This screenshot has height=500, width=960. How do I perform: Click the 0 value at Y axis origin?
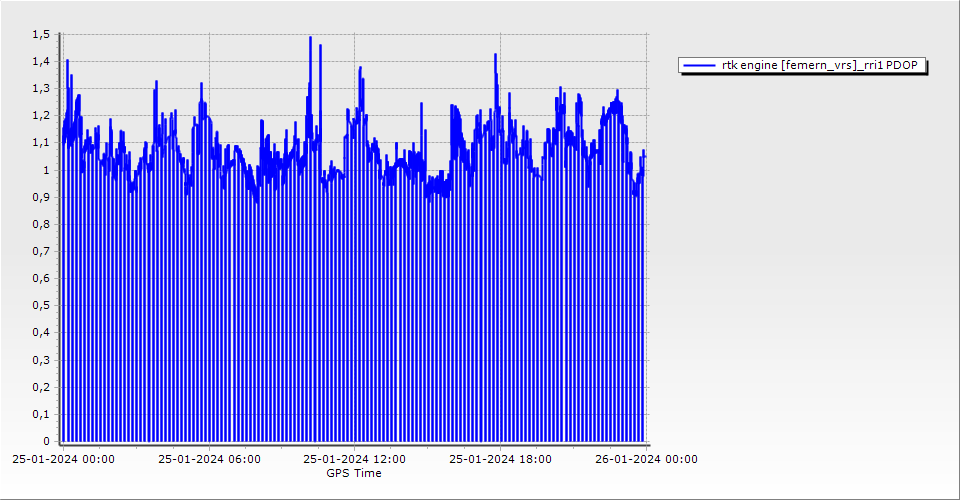(45, 441)
